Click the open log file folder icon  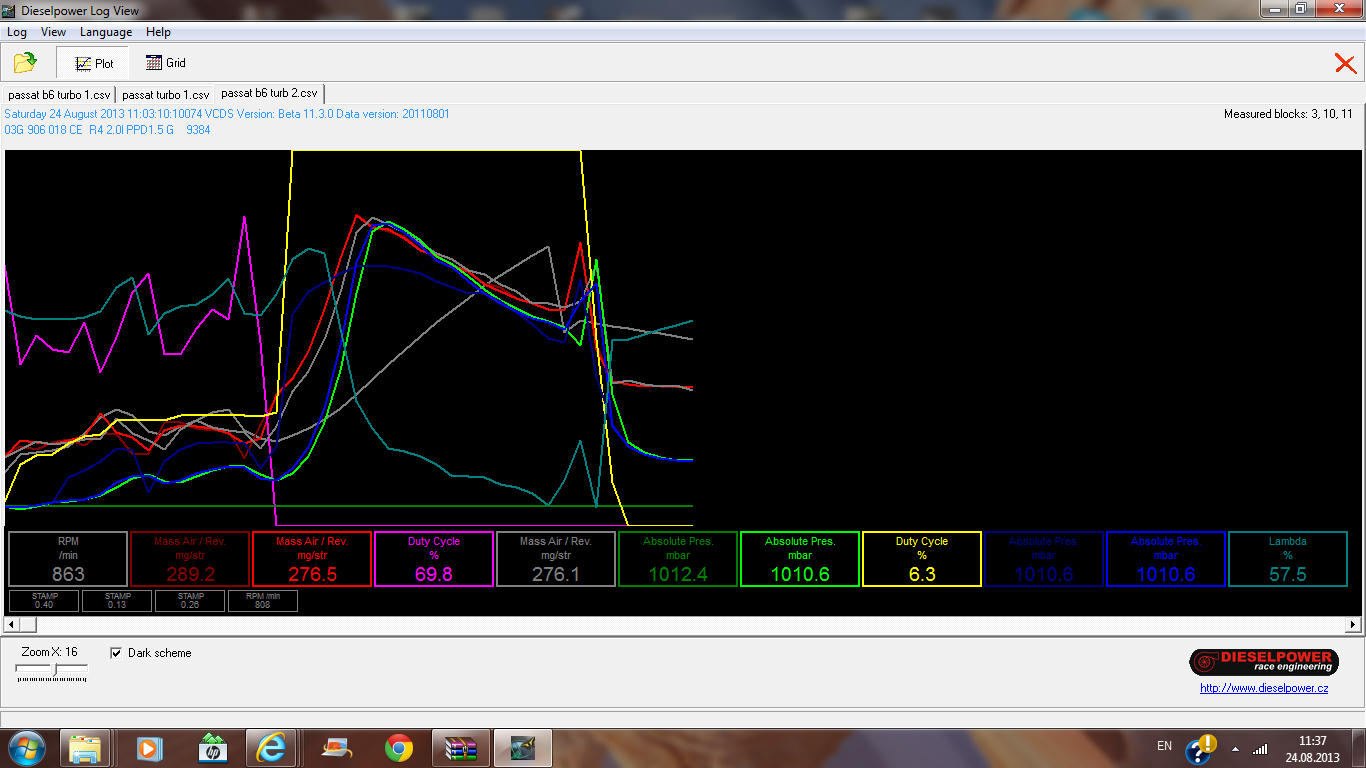[x=25, y=63]
